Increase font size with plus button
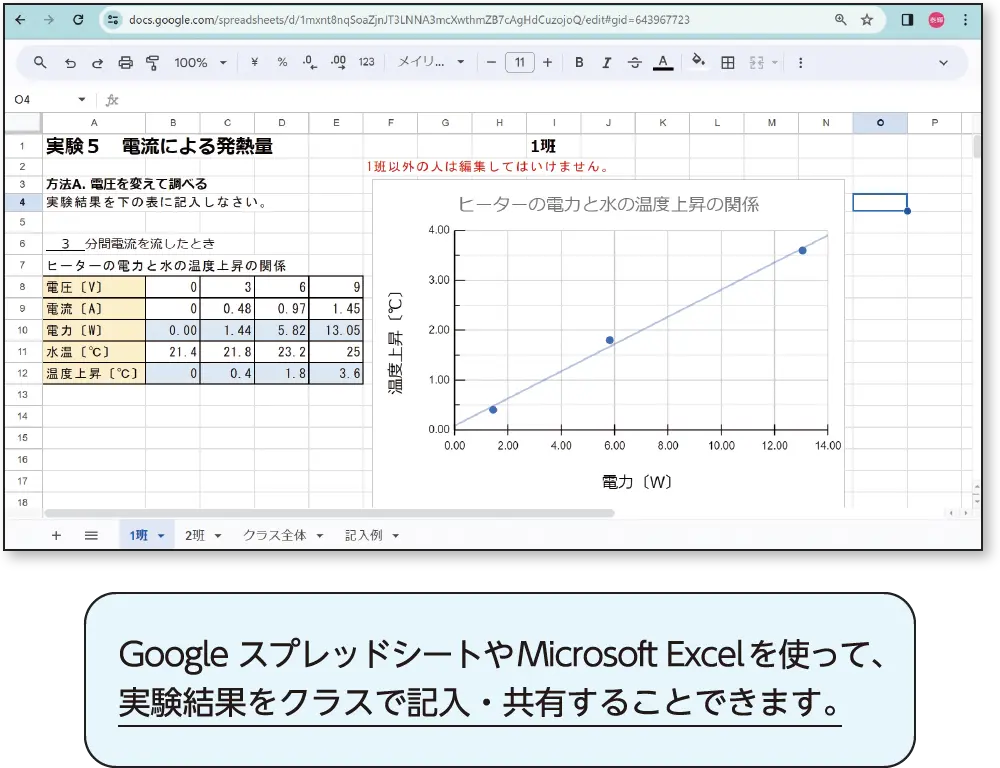1000x768 pixels. coord(547,63)
